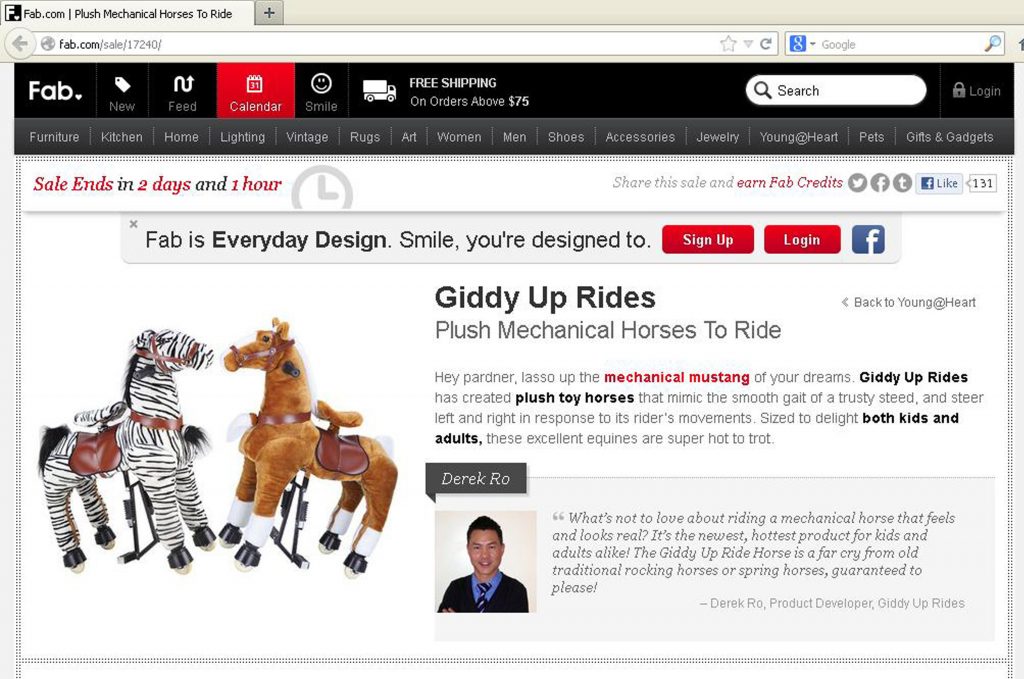This screenshot has height=679, width=1024.
Task: Close the Everyday Design banner
Action: pos(133,224)
